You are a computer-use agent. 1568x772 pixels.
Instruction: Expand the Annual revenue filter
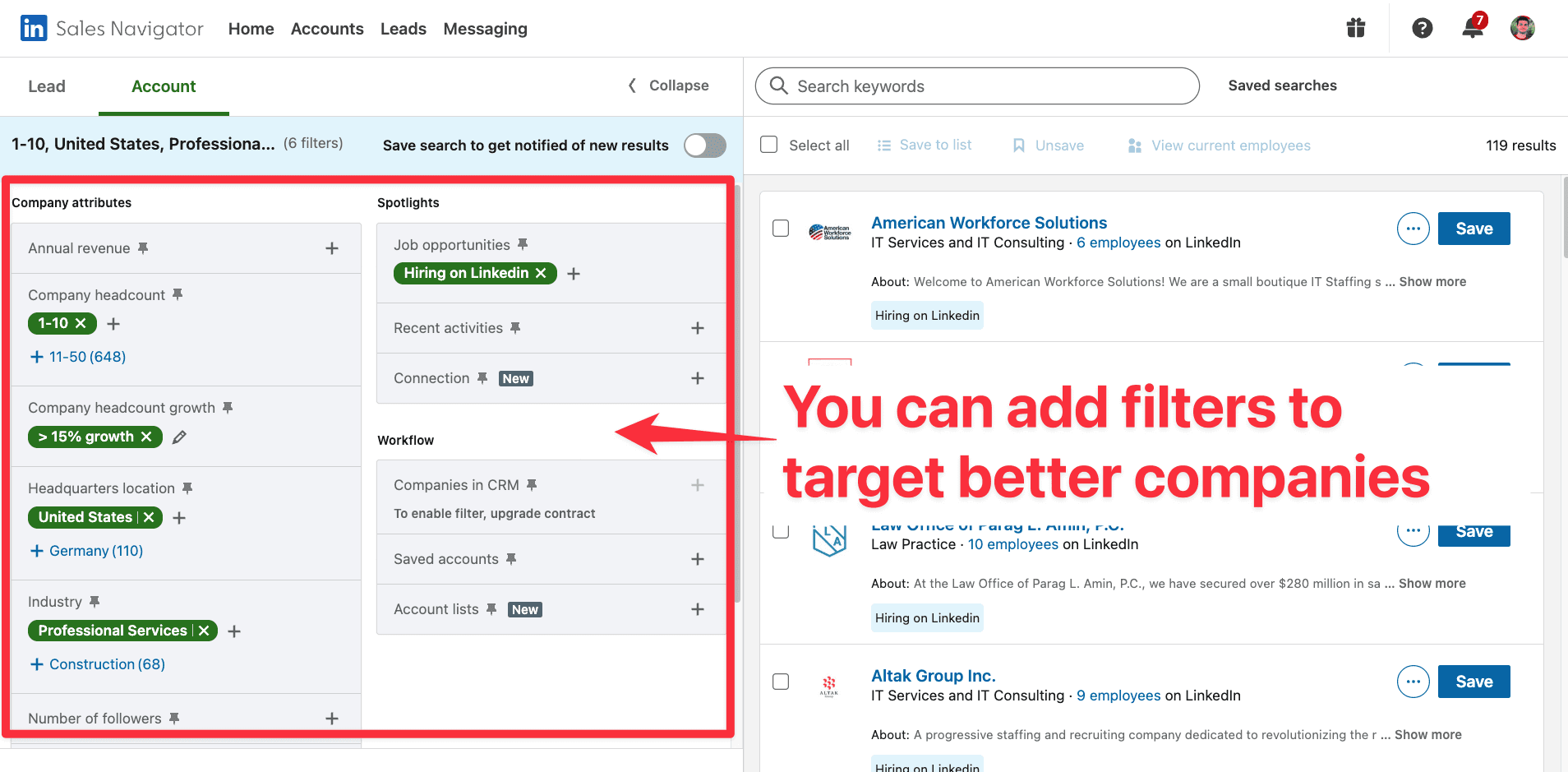332,248
